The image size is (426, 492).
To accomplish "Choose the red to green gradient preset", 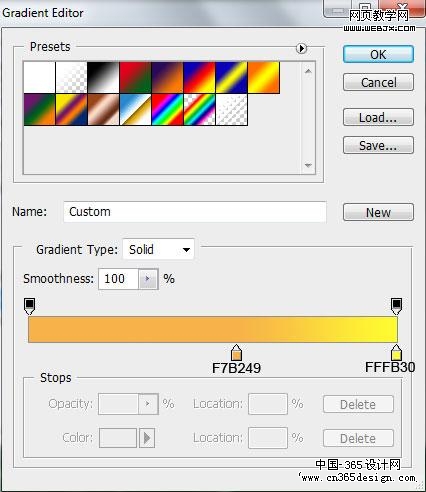I will coord(135,77).
